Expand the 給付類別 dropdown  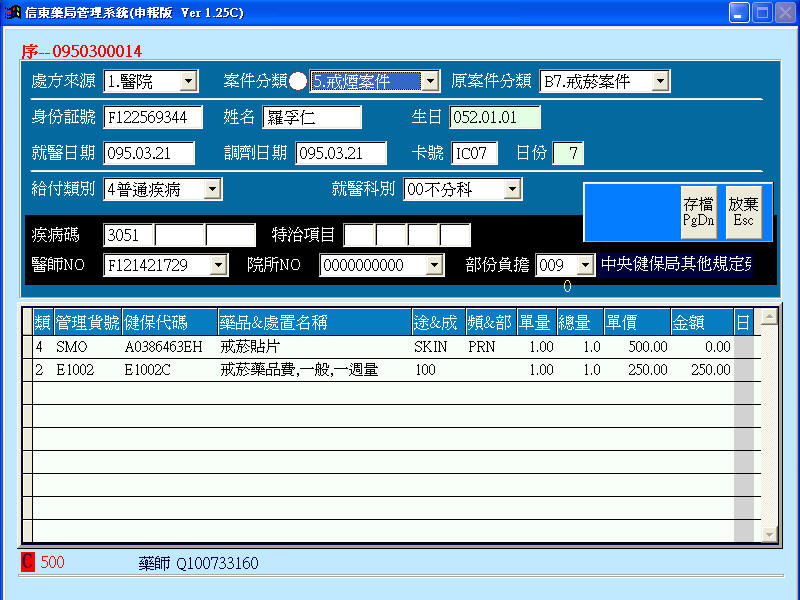tap(212, 189)
